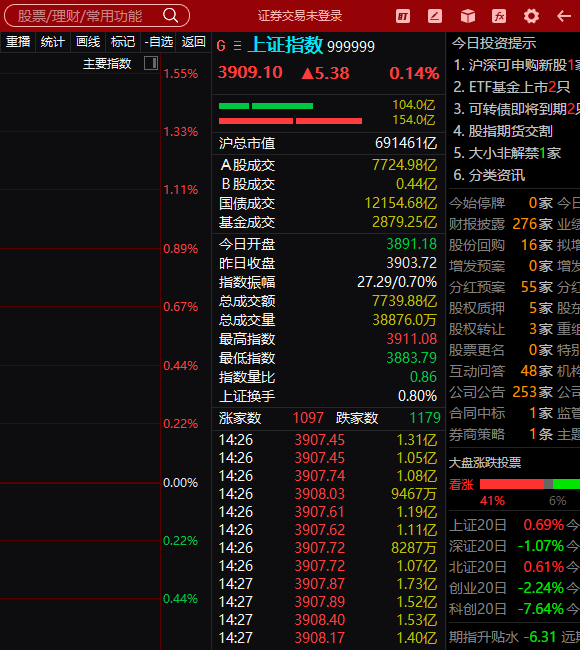
Task: Click the BT icon in top bar
Action: pos(403,16)
